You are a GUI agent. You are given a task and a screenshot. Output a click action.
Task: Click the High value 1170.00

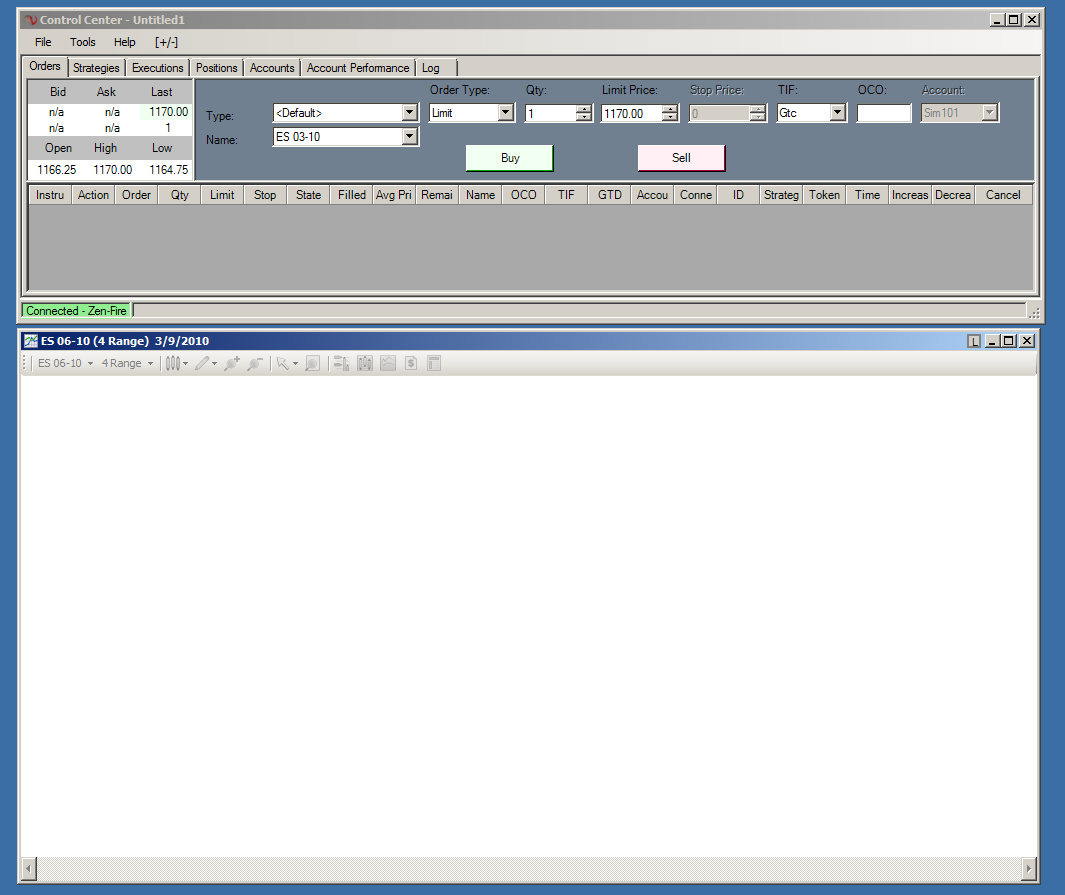(113, 170)
